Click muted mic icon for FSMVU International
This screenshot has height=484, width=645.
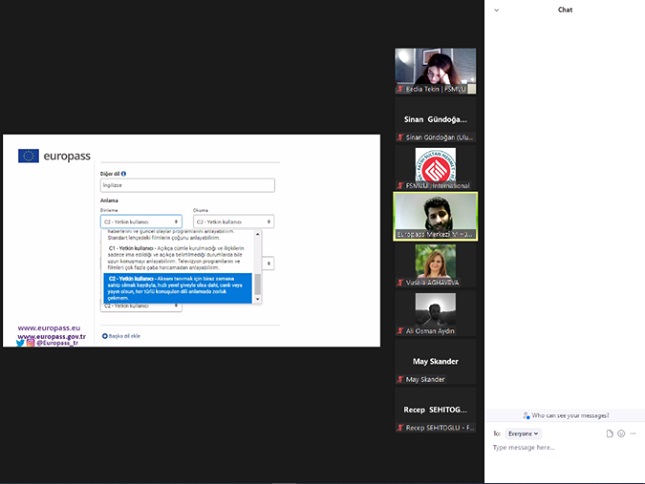pos(400,186)
